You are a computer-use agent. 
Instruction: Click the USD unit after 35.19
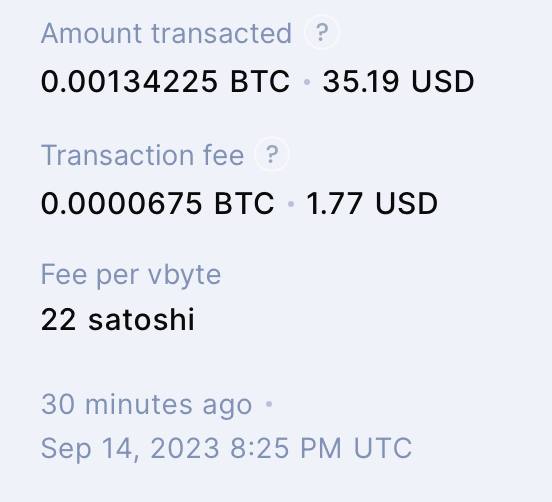pyautogui.click(x=443, y=82)
